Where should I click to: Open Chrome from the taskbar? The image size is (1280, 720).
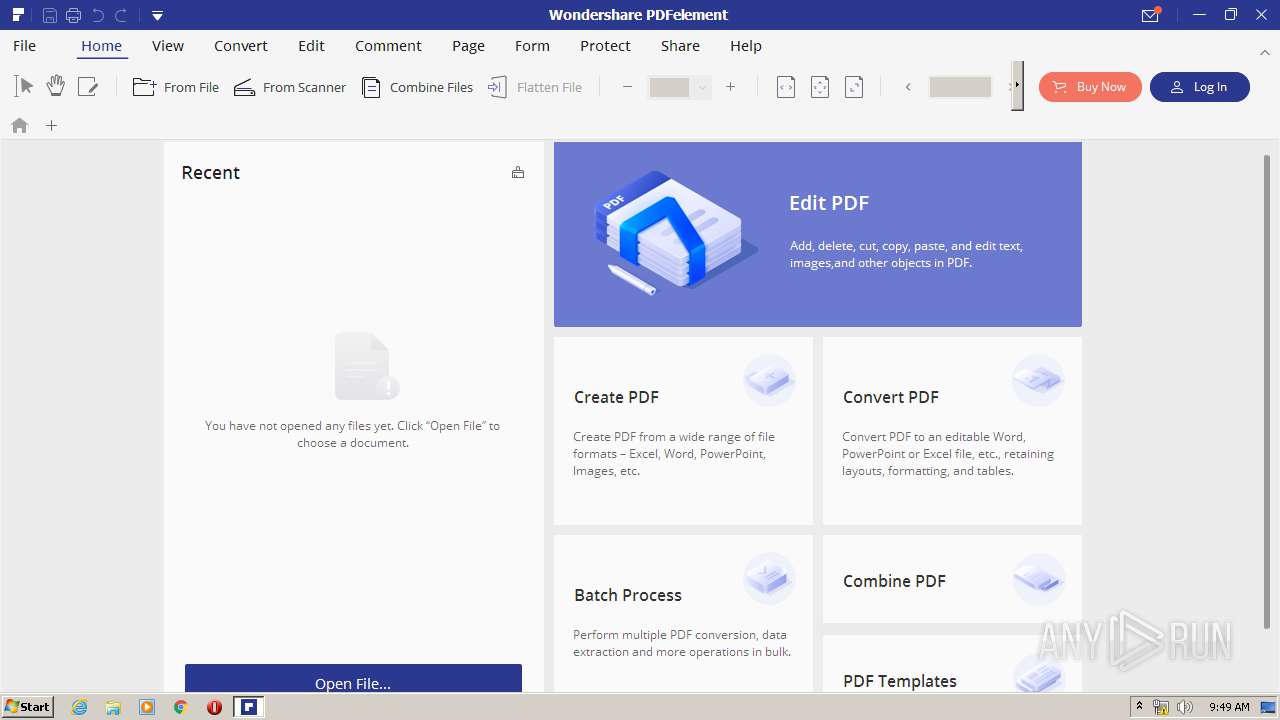point(181,707)
